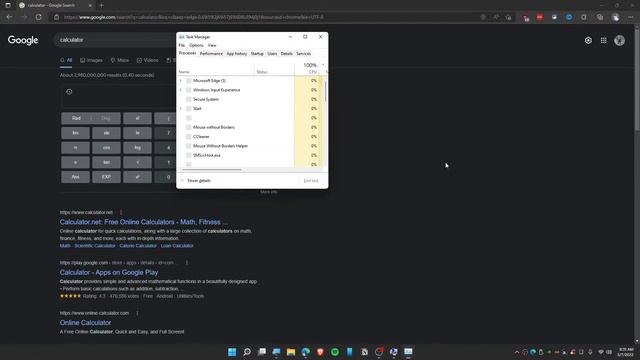The width and height of the screenshot is (640, 360).
Task: Toggle the Inv calculator button
Action: point(76,133)
